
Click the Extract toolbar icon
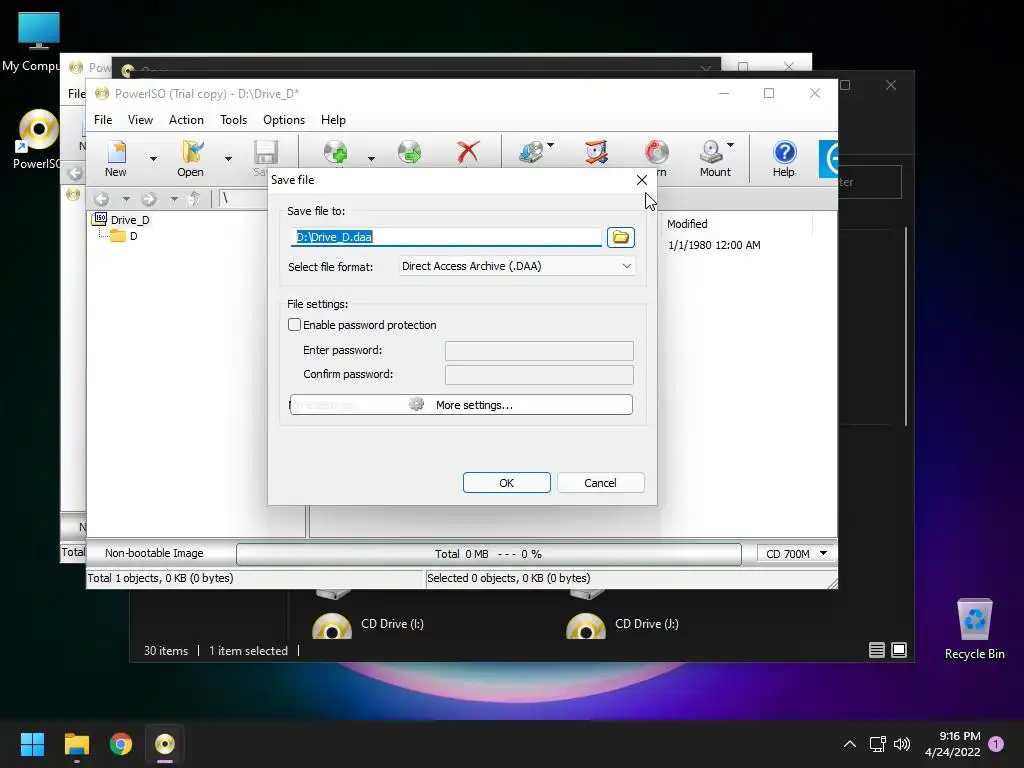tap(409, 152)
